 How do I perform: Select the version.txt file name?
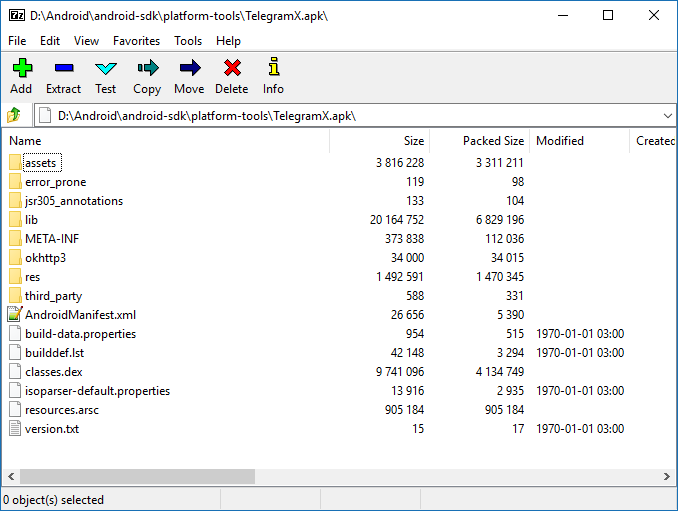(52, 429)
